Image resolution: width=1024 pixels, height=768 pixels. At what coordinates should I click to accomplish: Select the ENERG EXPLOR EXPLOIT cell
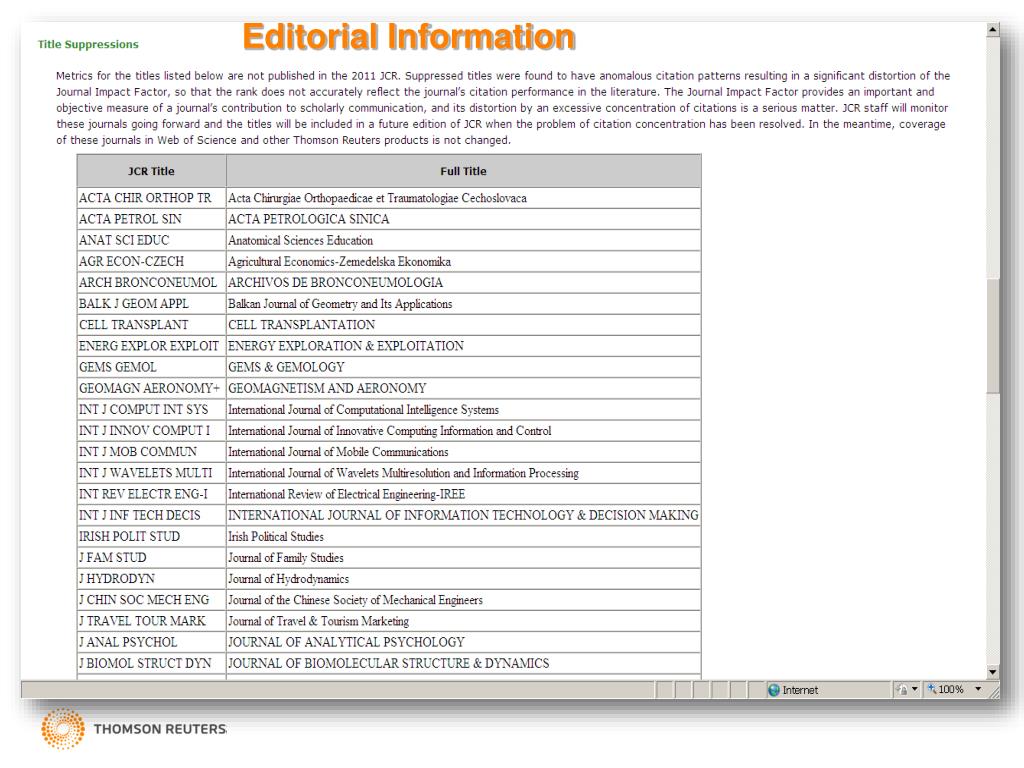(152, 345)
